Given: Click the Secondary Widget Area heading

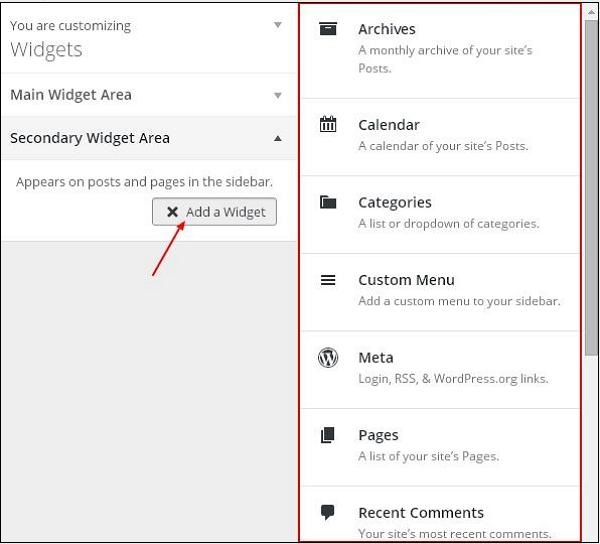Looking at the screenshot, I should click(90, 138).
